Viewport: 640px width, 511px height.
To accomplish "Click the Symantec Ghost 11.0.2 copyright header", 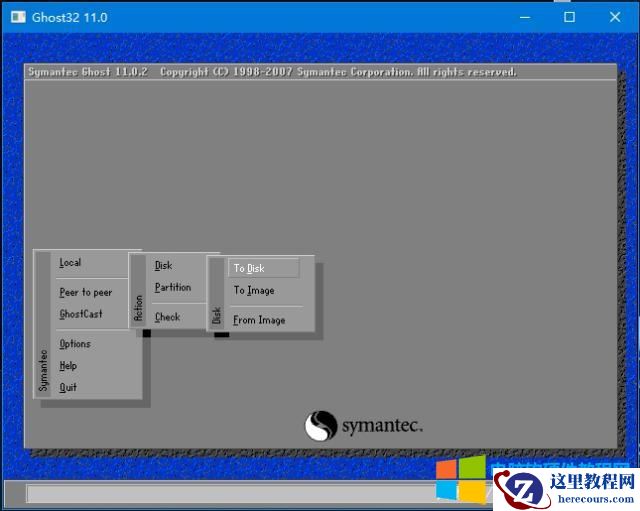I will pyautogui.click(x=272, y=72).
